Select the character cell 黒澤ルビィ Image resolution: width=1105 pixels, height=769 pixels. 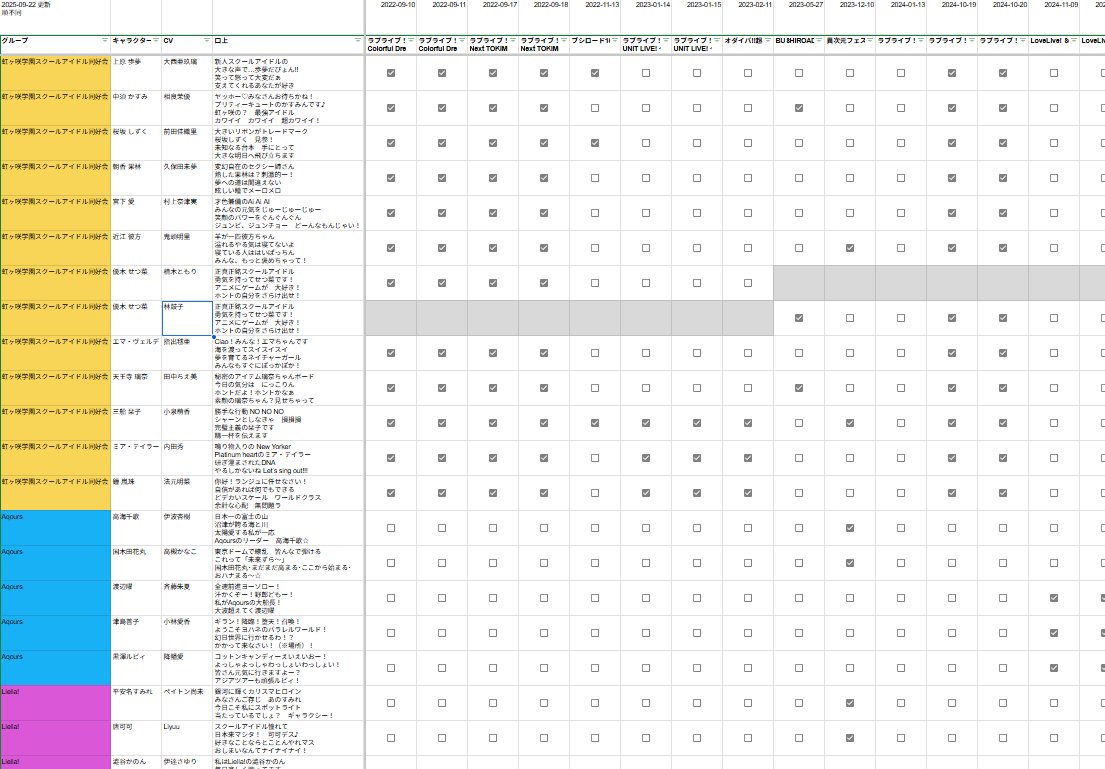[x=136, y=668]
